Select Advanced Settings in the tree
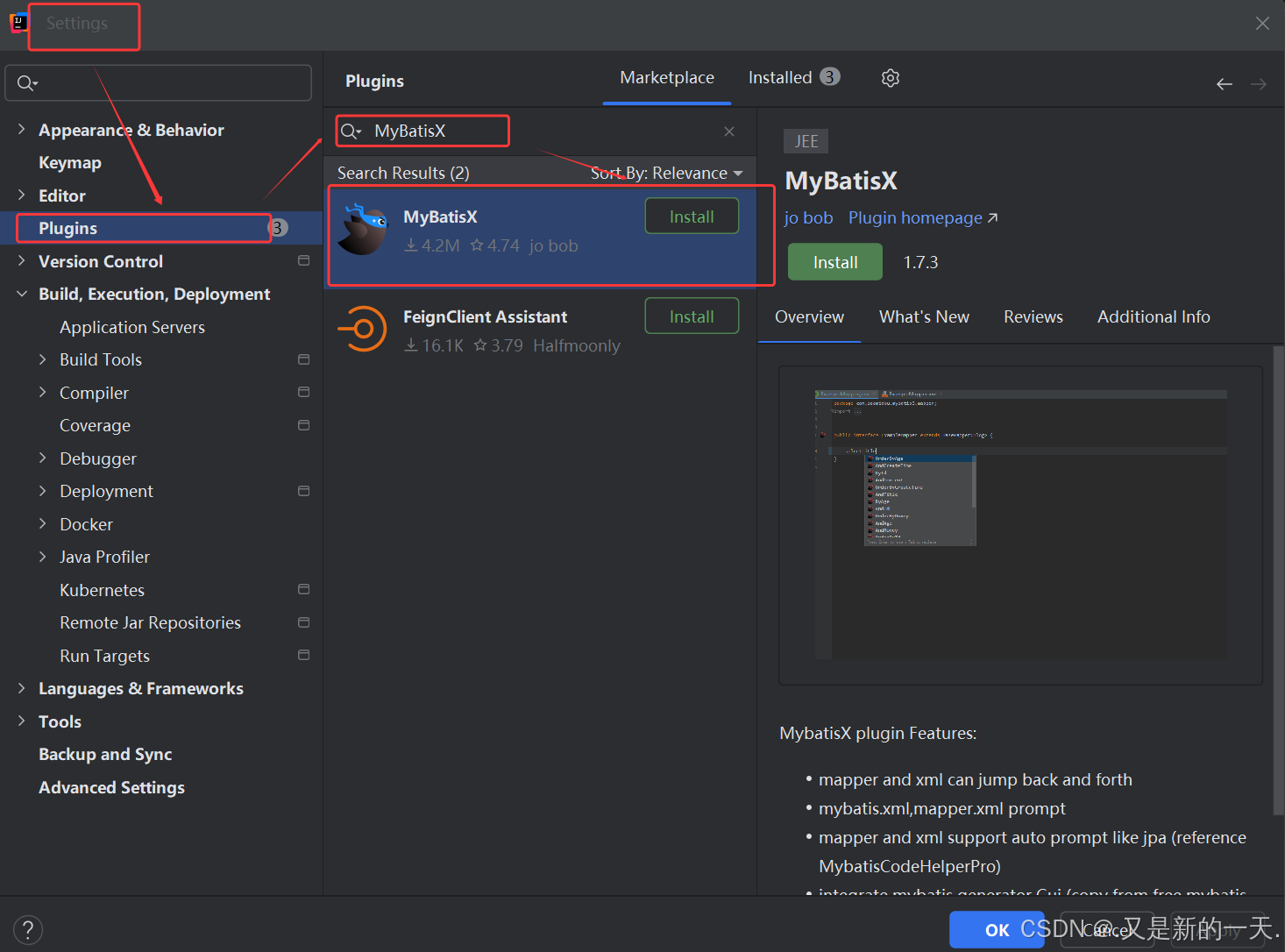The height and width of the screenshot is (952, 1285). tap(111, 787)
